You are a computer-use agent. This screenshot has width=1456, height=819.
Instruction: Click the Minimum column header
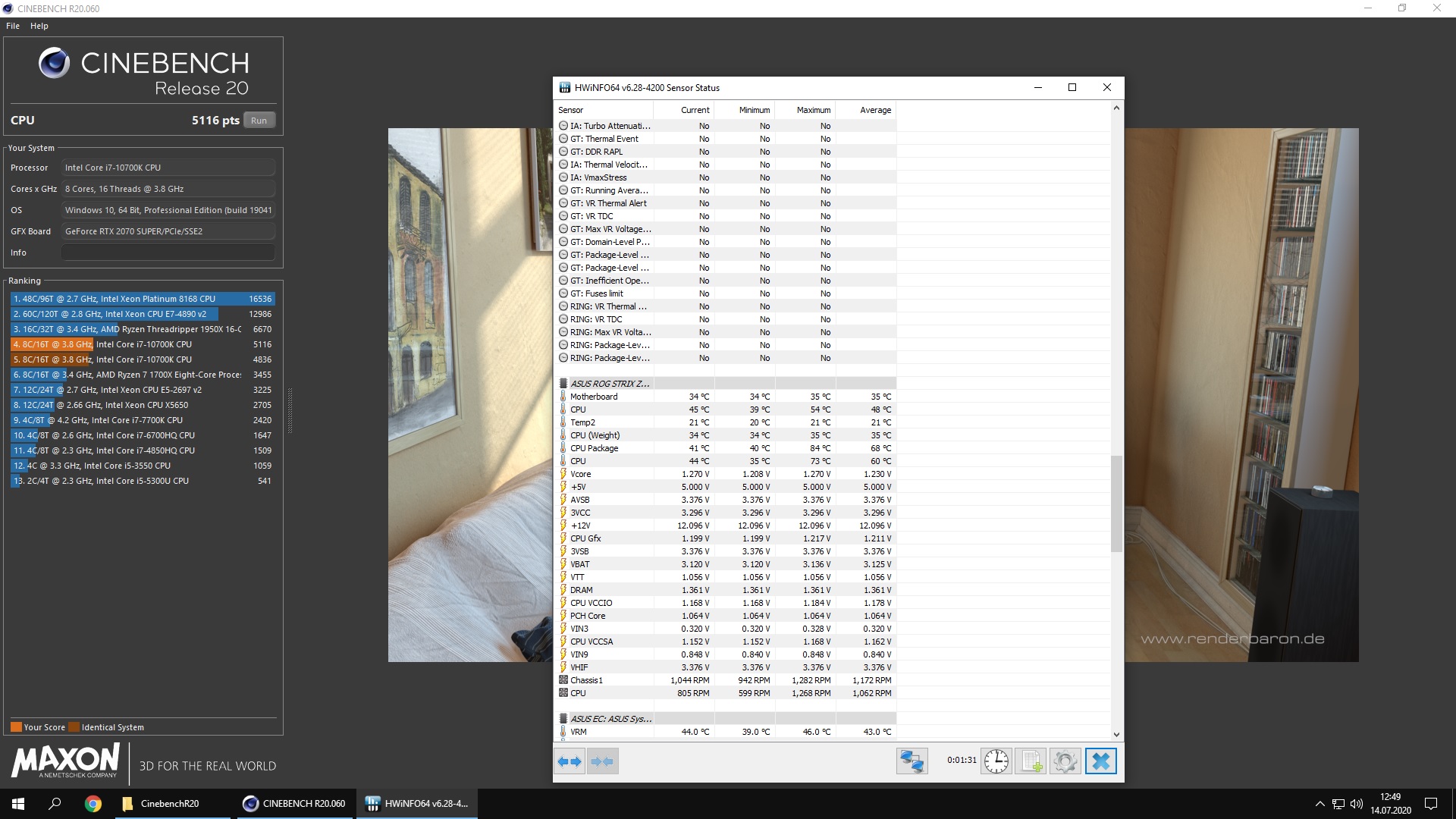click(745, 110)
